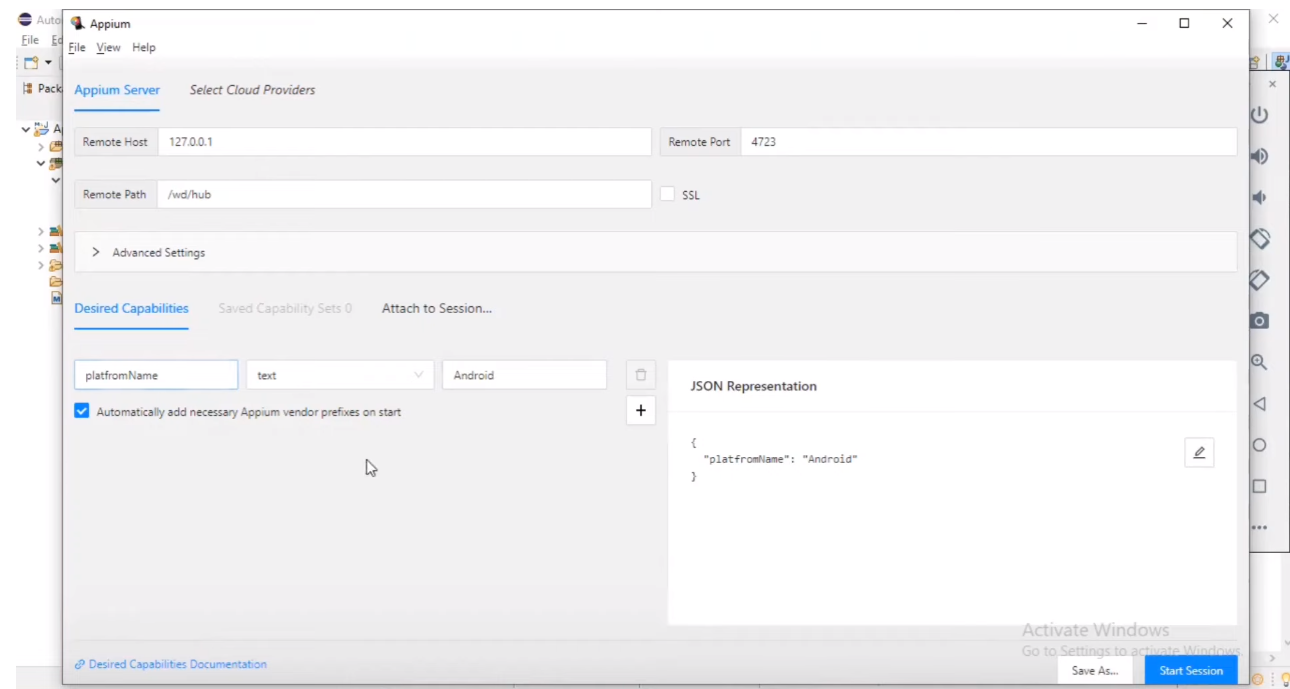Click the emulator zoom magnifier icon
Image resolution: width=1290 pixels, height=689 pixels.
[x=1260, y=363]
